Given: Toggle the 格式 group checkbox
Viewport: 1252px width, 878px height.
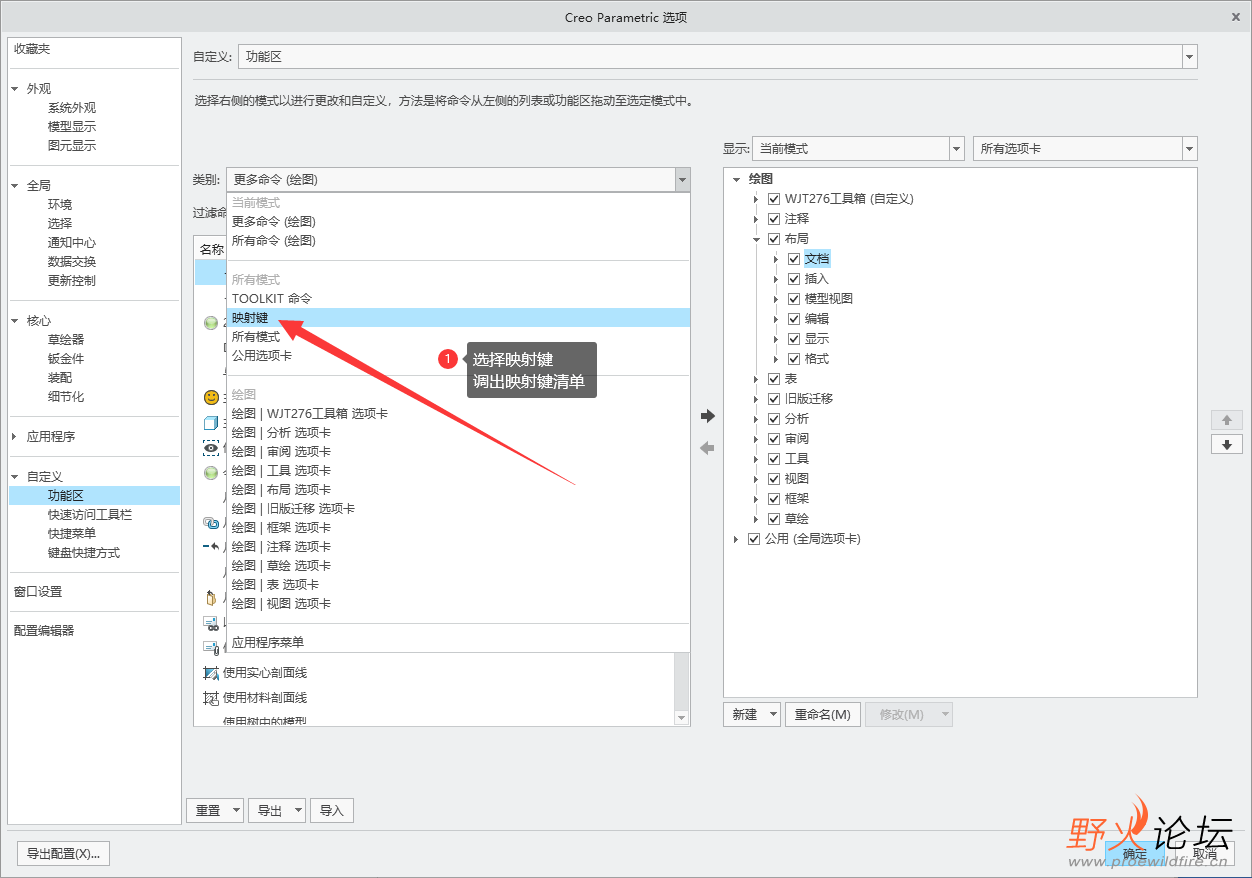Looking at the screenshot, I should click(794, 359).
